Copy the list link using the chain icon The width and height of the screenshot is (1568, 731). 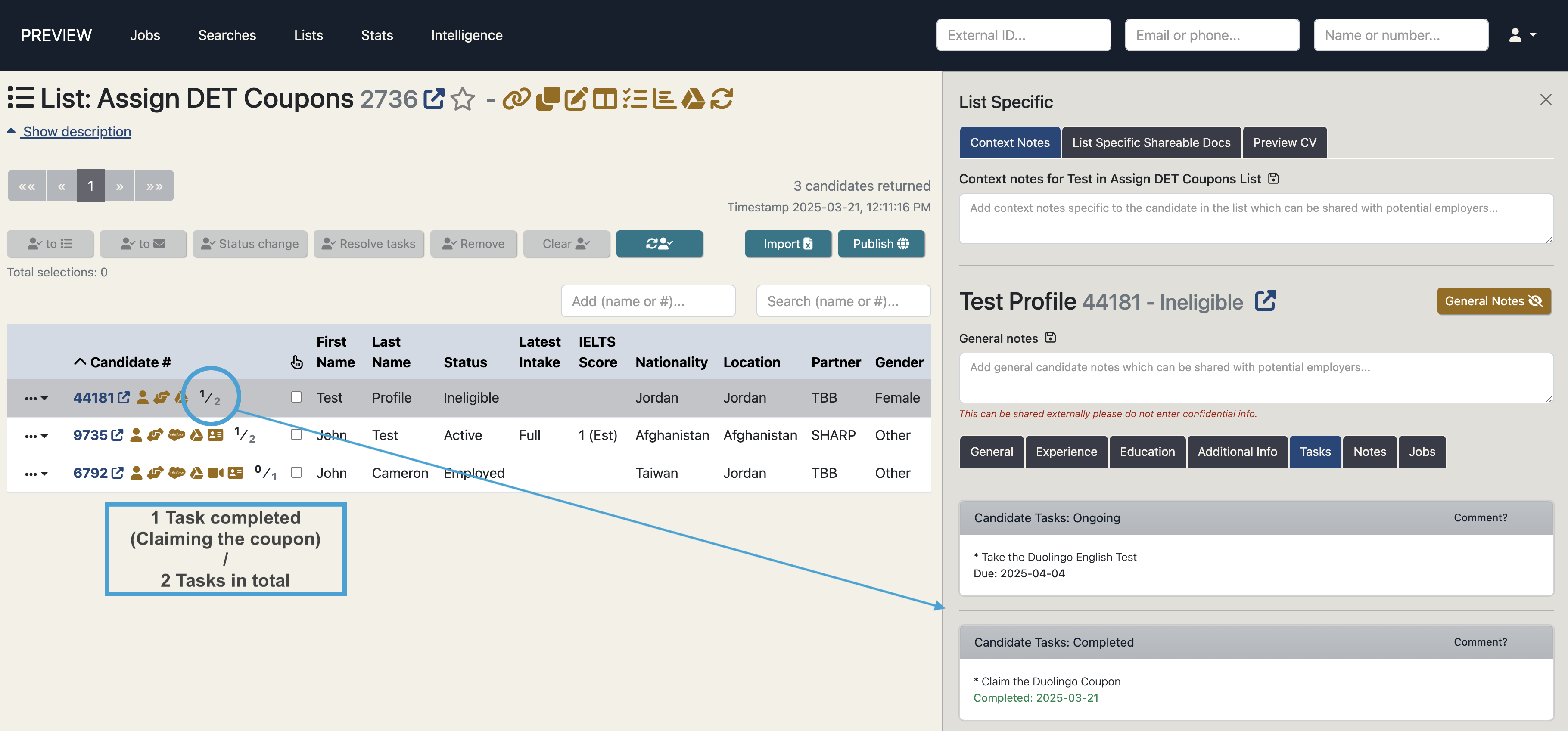pos(518,99)
